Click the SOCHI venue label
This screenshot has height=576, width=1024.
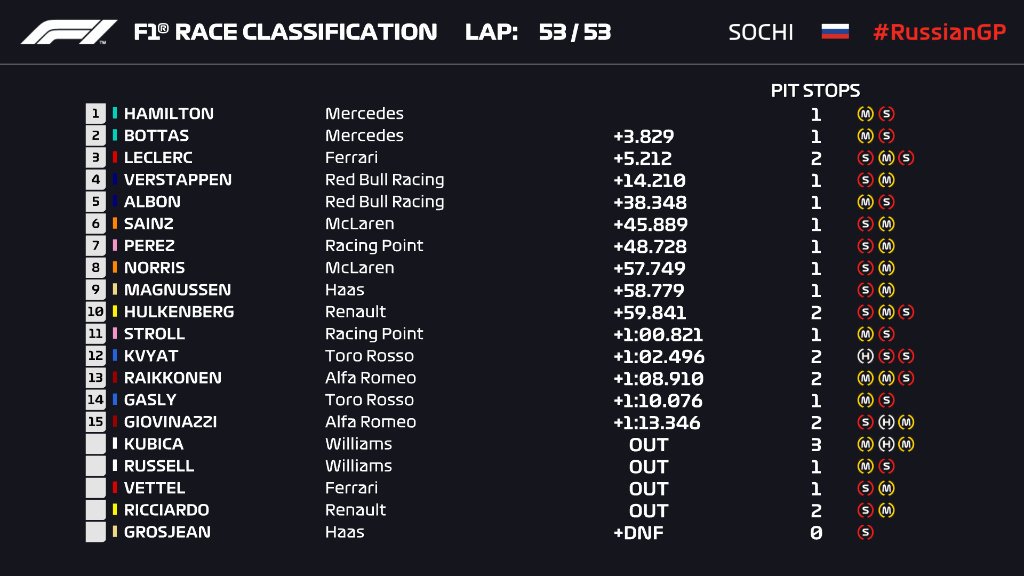pyautogui.click(x=760, y=32)
